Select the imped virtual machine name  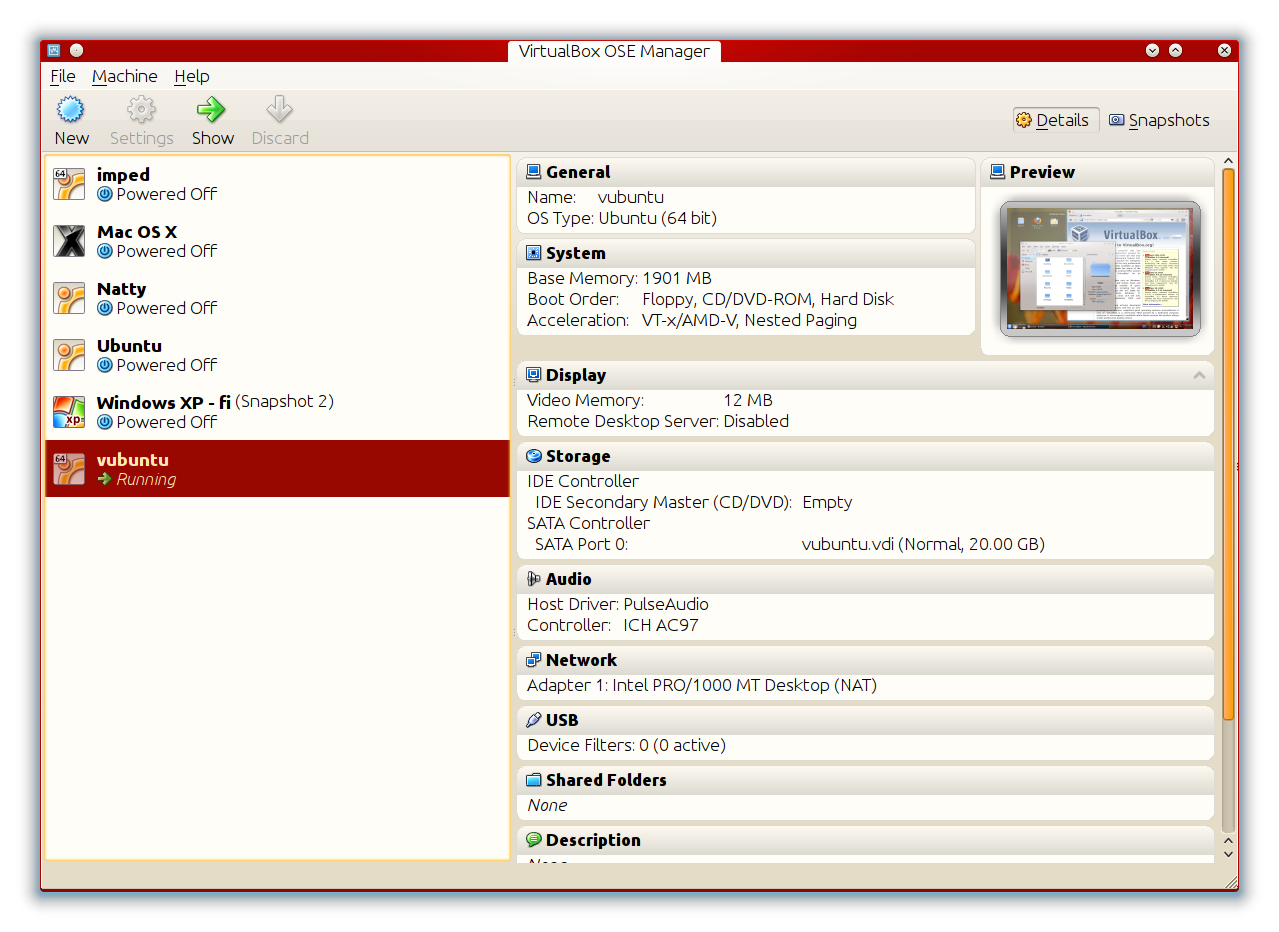point(123,175)
